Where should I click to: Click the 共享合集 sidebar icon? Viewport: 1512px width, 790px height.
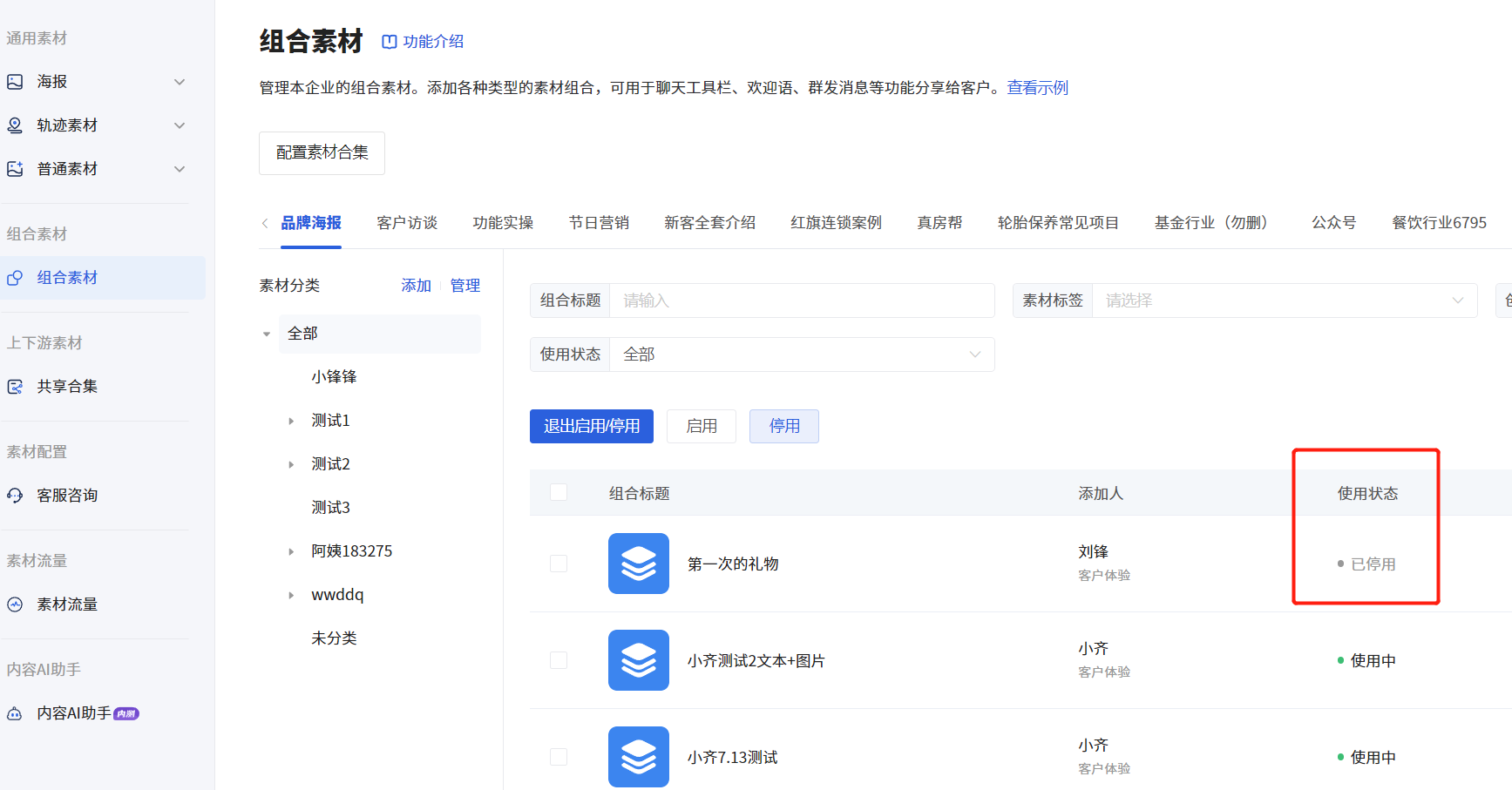pyautogui.click(x=15, y=387)
